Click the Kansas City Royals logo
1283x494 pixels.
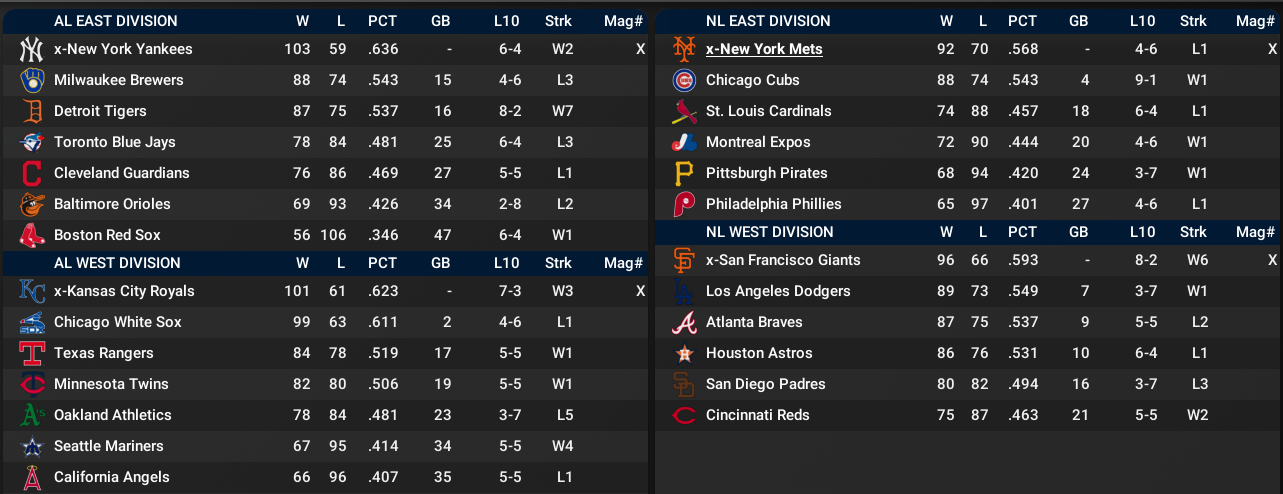[32, 291]
